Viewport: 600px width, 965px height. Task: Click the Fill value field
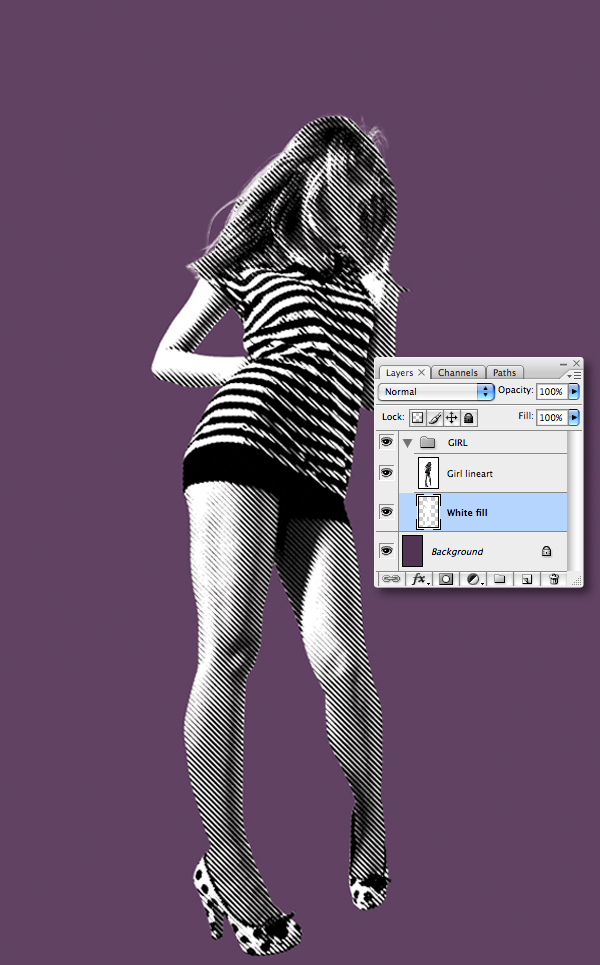552,417
